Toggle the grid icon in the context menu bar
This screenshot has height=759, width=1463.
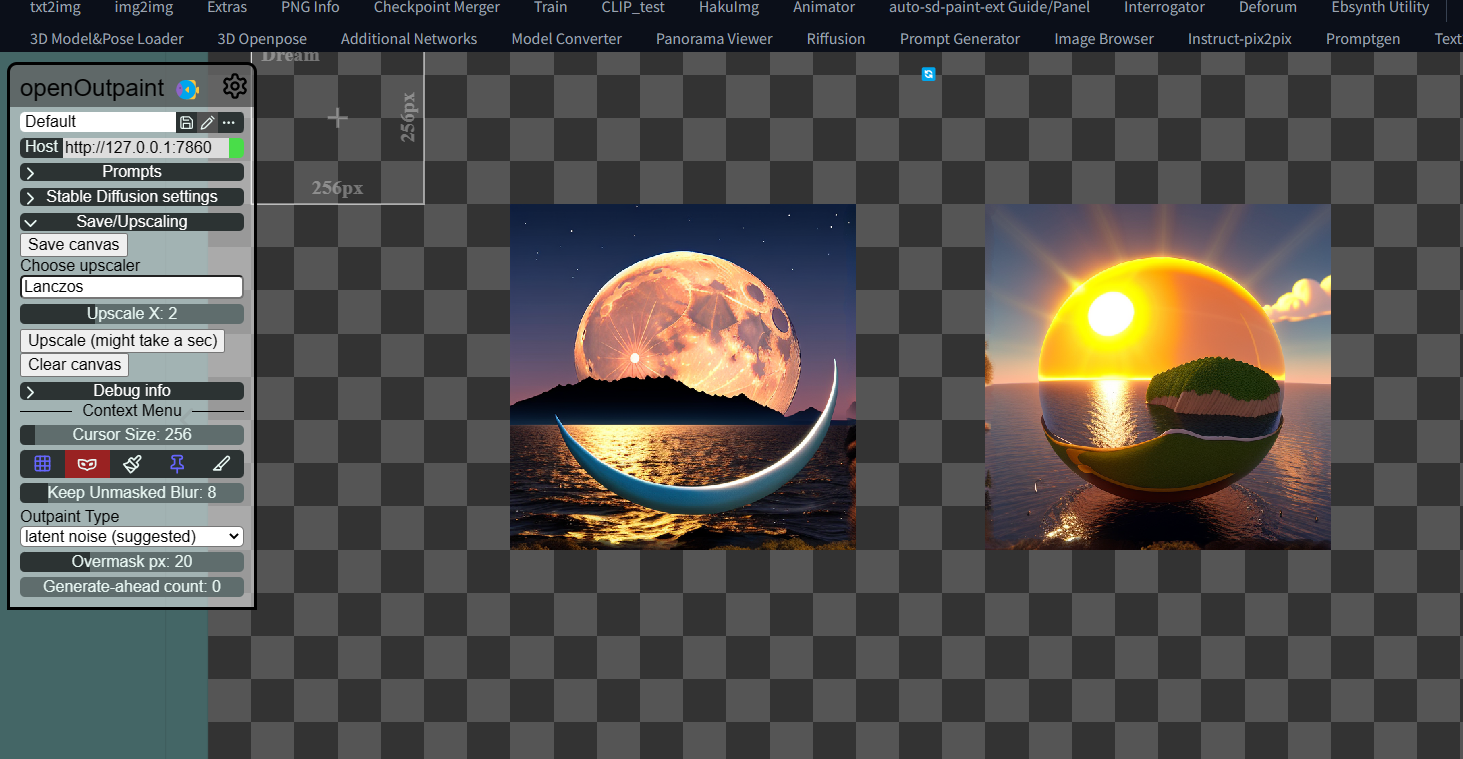click(41, 463)
